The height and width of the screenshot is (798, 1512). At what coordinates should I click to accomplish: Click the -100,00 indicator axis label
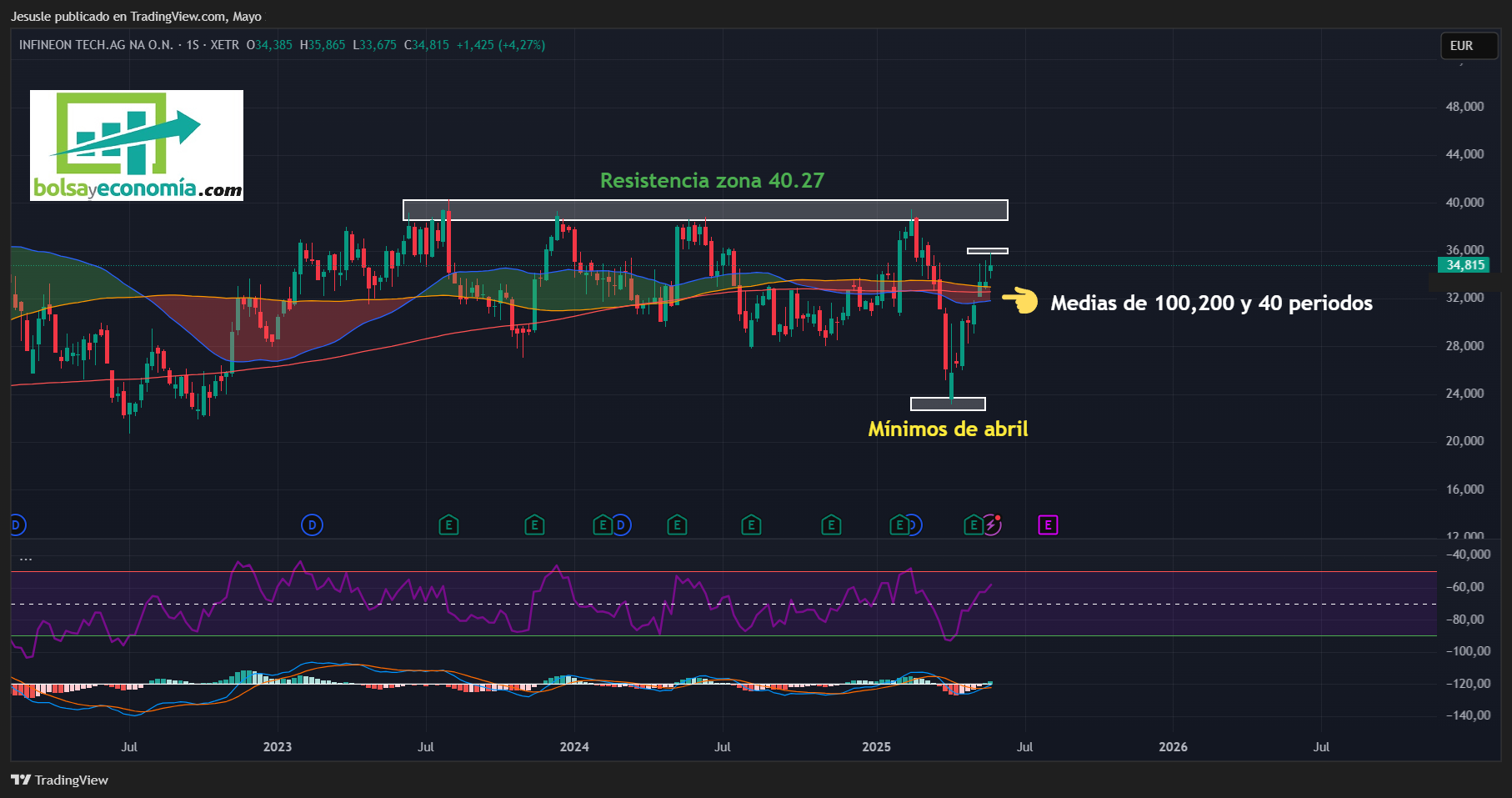point(1468,651)
